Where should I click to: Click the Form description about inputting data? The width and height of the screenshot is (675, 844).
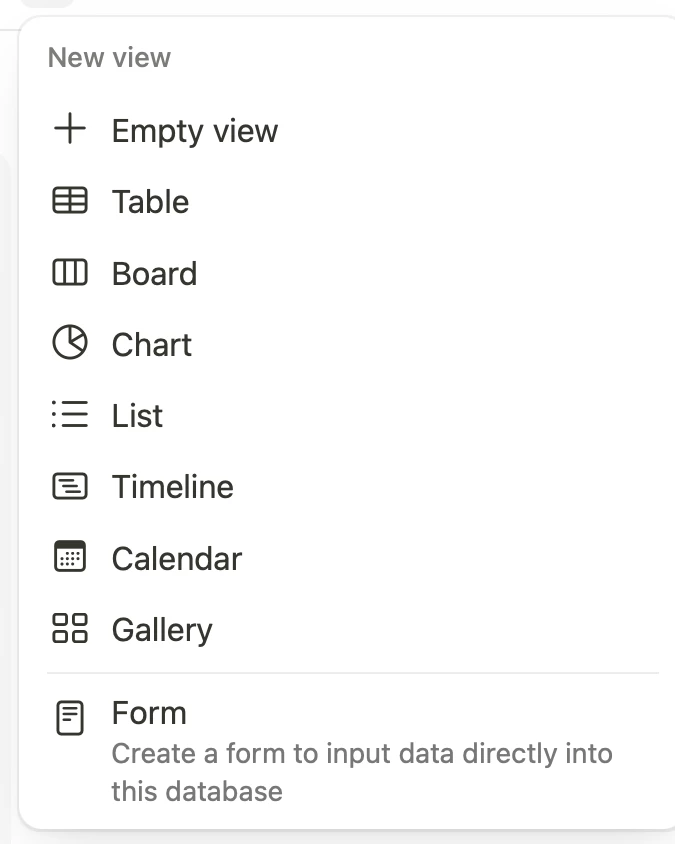point(362,772)
